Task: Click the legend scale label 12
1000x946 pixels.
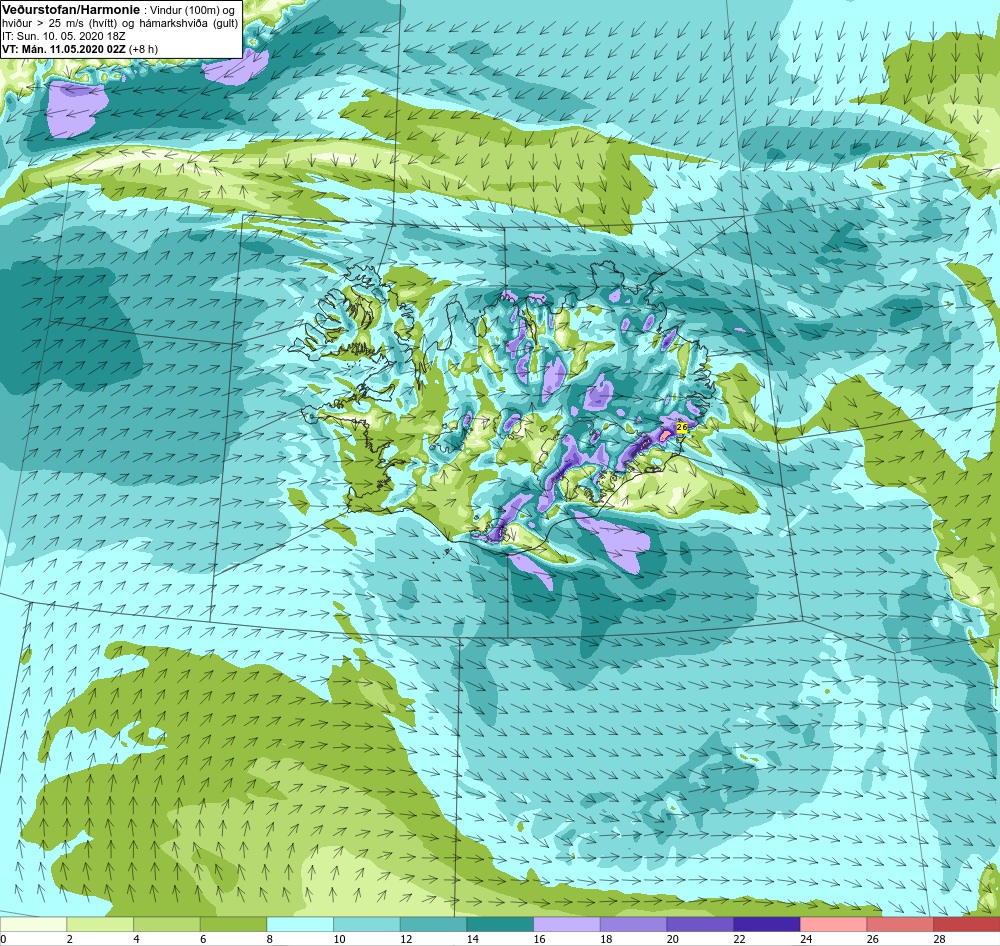Action: (x=406, y=939)
